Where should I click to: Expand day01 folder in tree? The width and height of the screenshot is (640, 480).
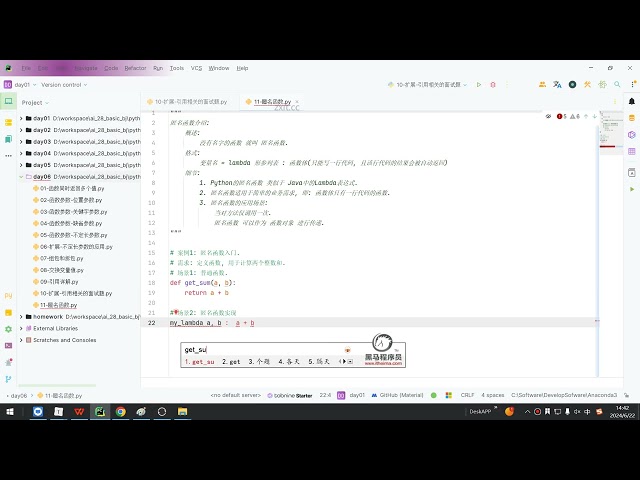pos(21,118)
